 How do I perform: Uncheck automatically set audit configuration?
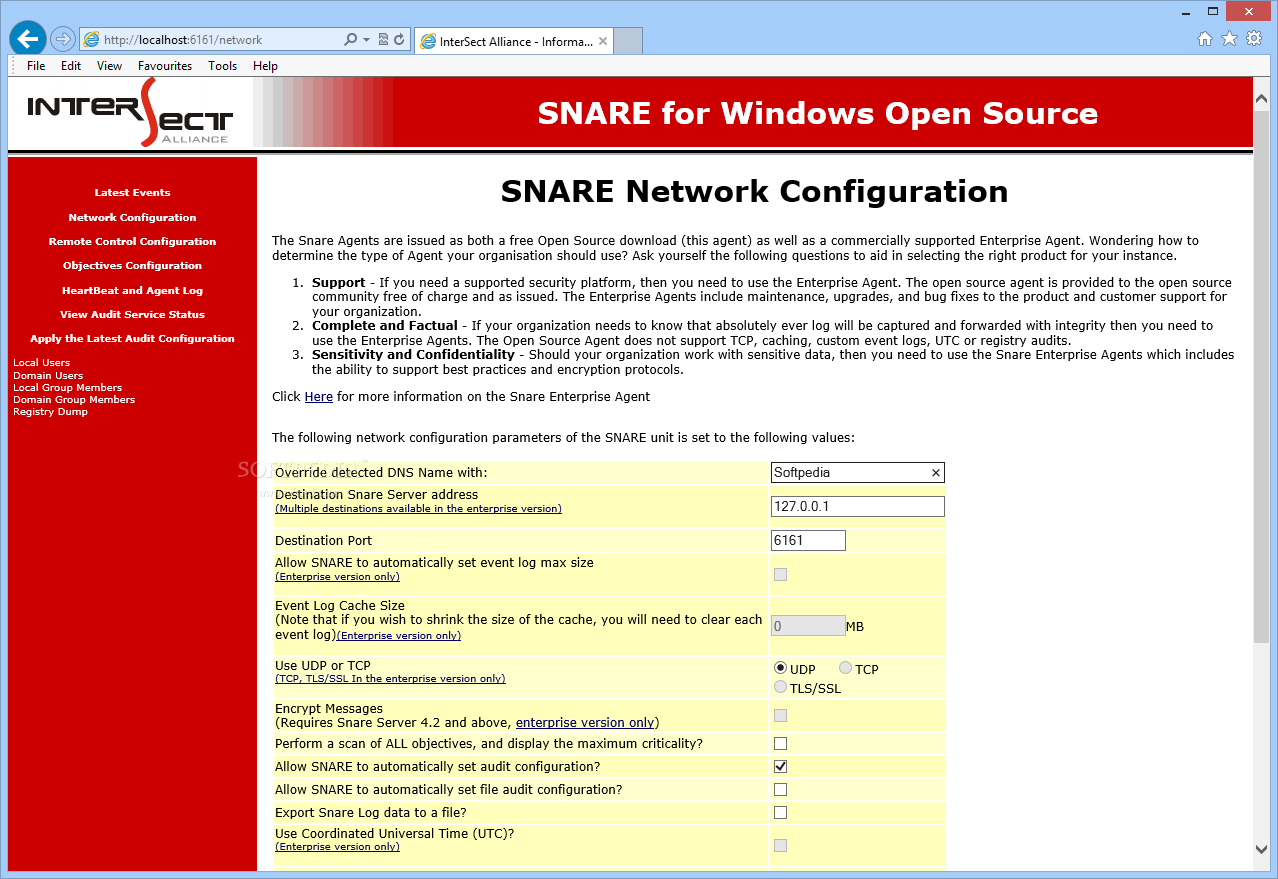780,766
